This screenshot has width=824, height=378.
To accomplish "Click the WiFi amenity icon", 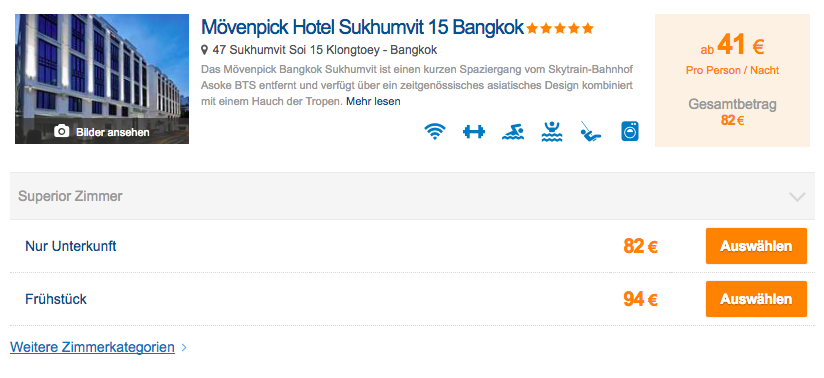I will [x=435, y=131].
